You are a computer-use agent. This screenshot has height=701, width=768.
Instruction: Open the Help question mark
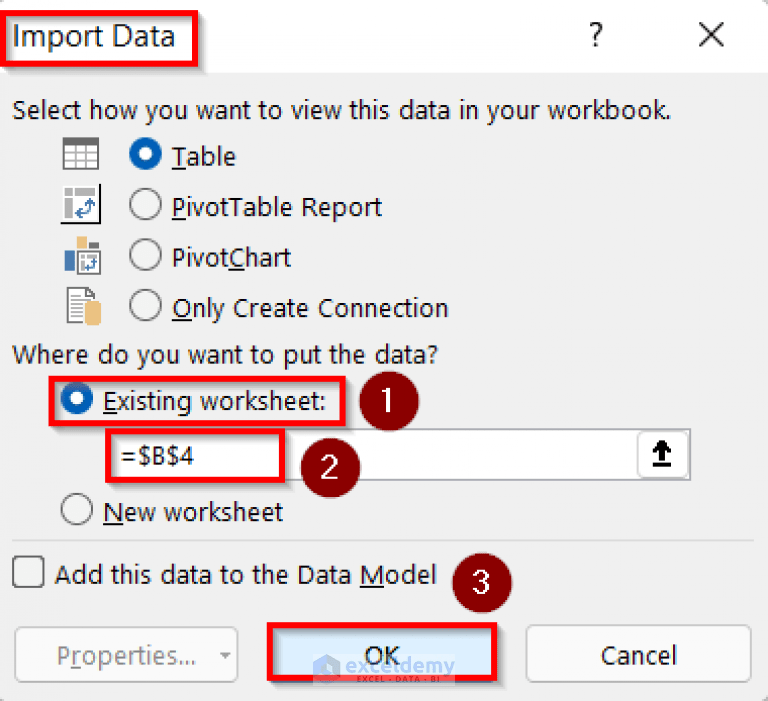tap(596, 34)
